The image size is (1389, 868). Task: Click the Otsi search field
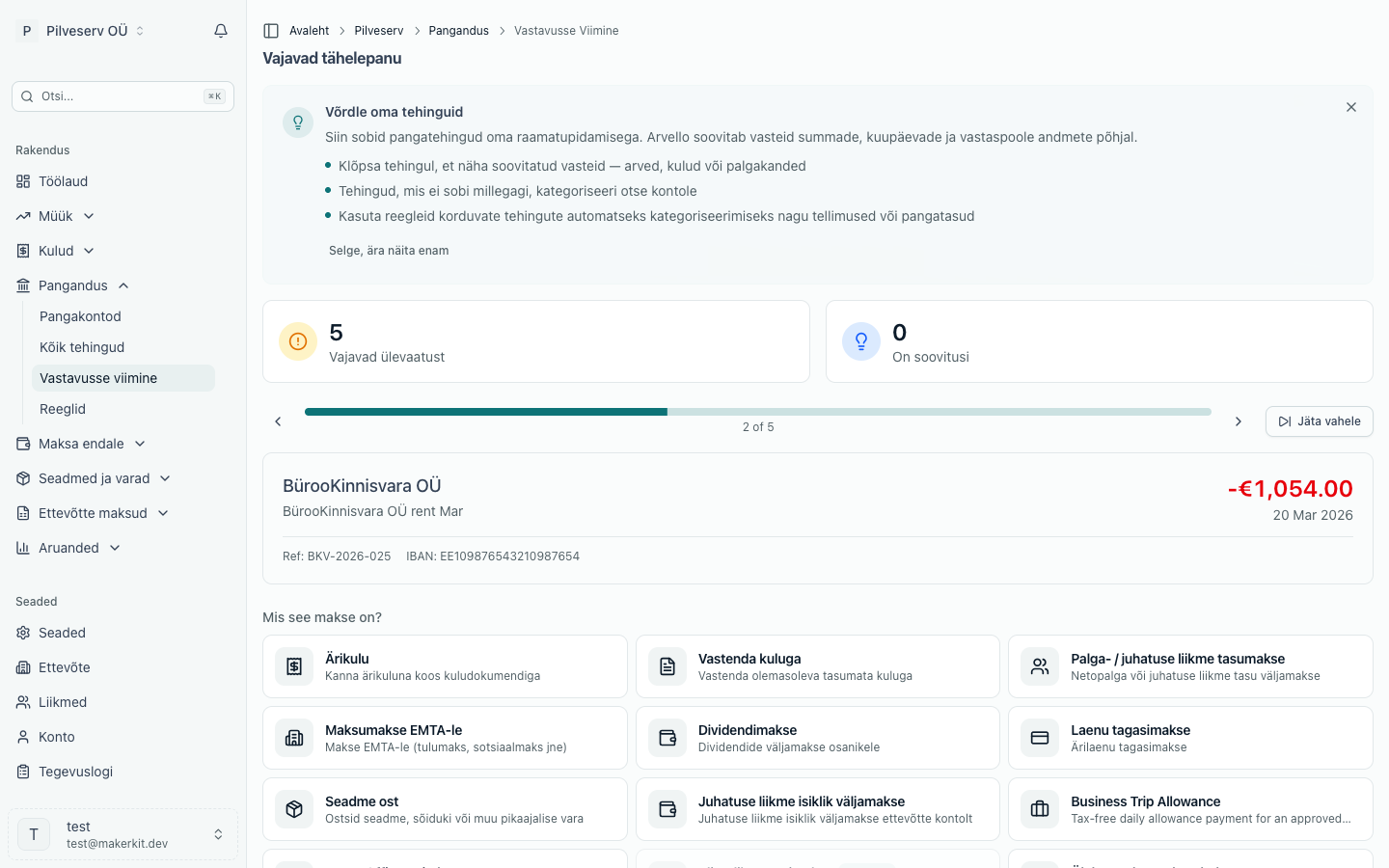(123, 96)
